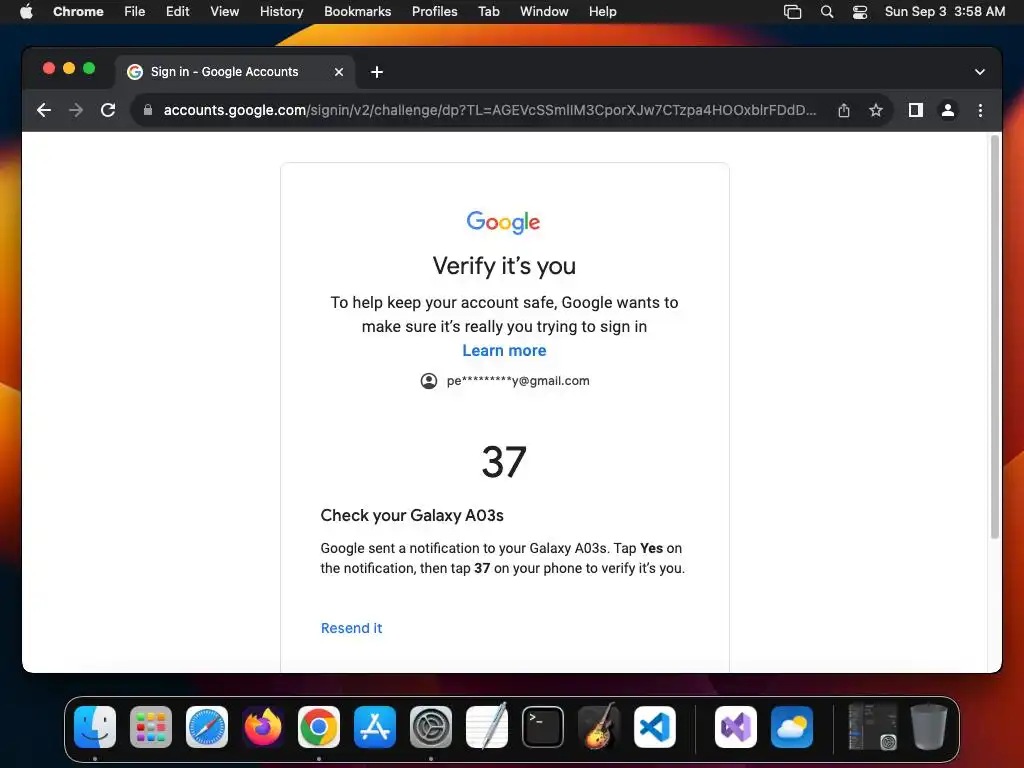Open Finder from the Dock

point(95,727)
